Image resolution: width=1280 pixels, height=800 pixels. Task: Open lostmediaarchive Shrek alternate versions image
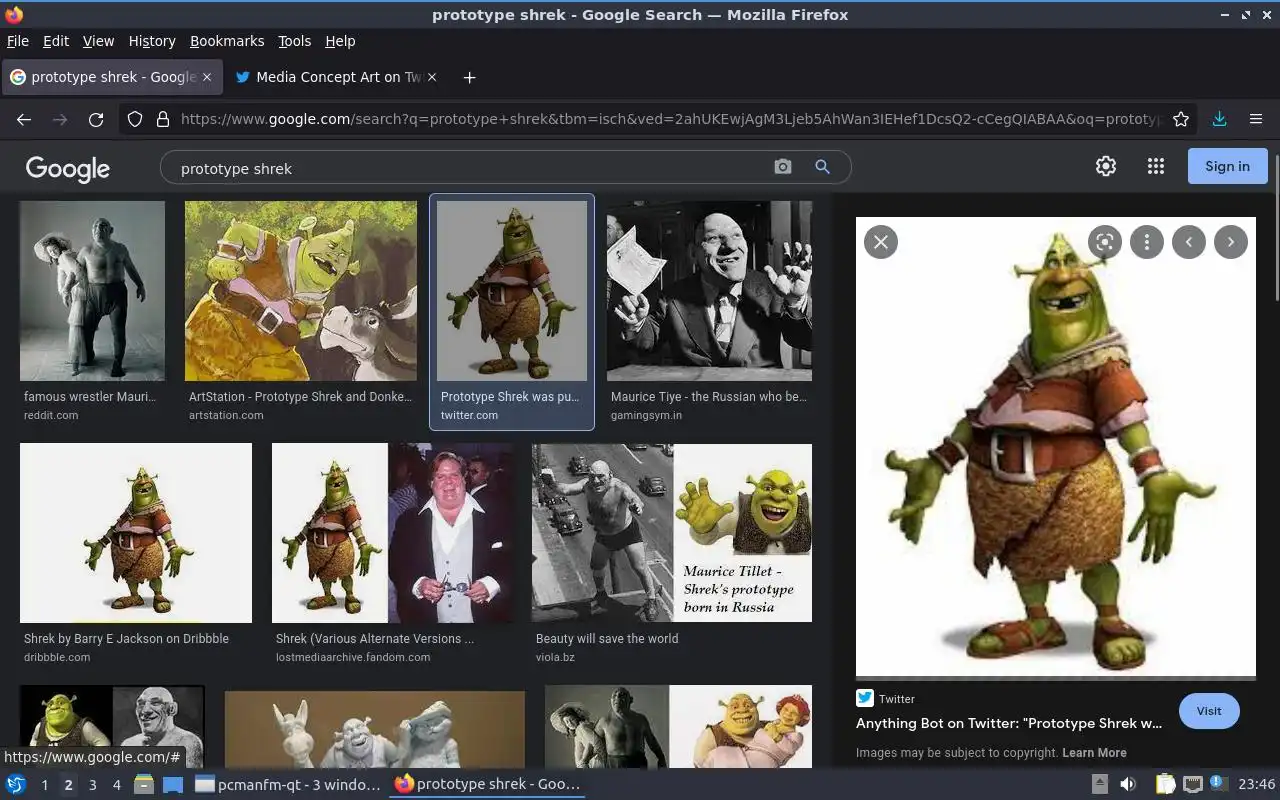(392, 533)
